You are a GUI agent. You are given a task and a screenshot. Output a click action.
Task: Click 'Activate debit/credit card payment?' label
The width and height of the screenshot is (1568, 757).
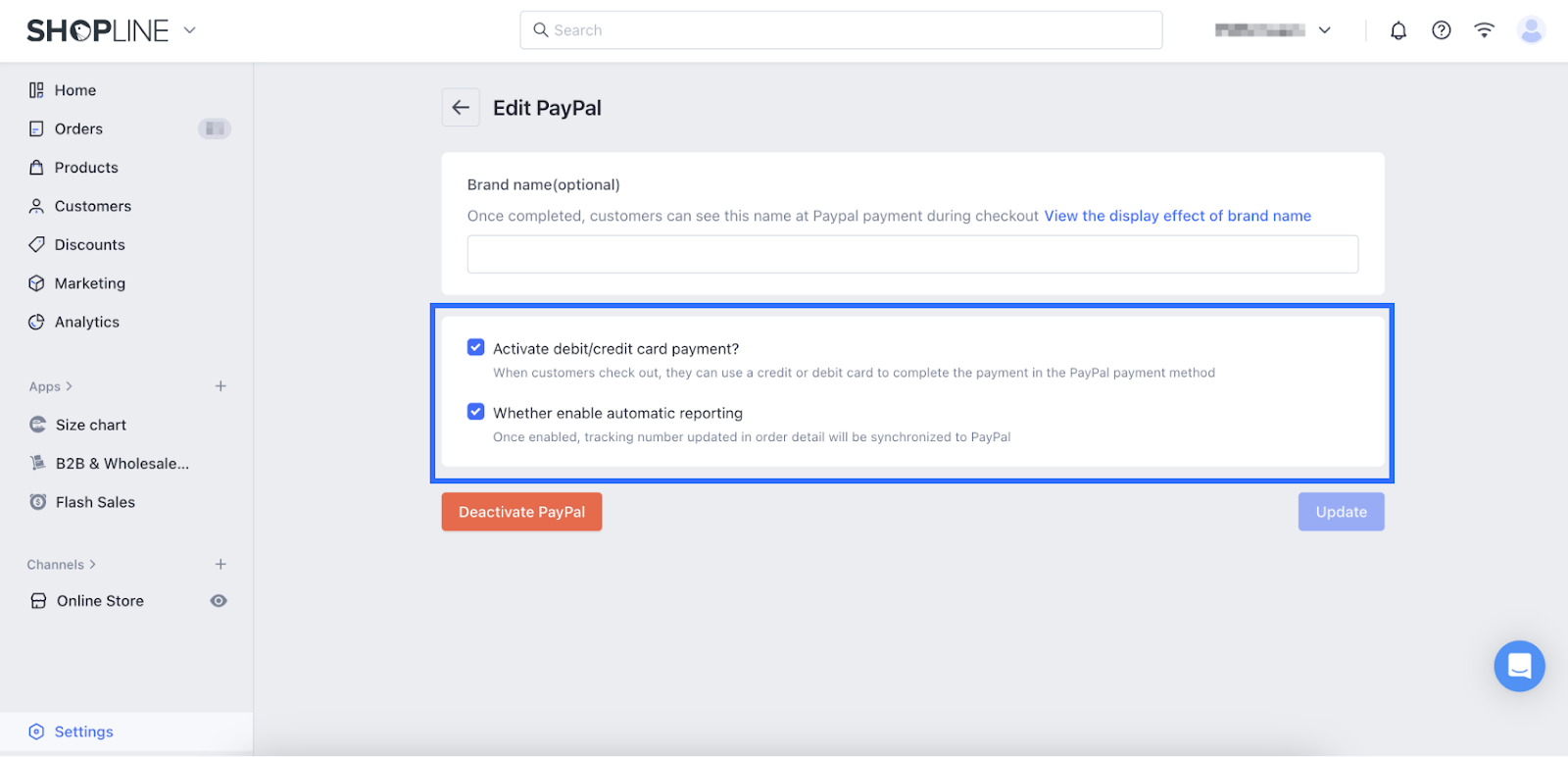615,348
